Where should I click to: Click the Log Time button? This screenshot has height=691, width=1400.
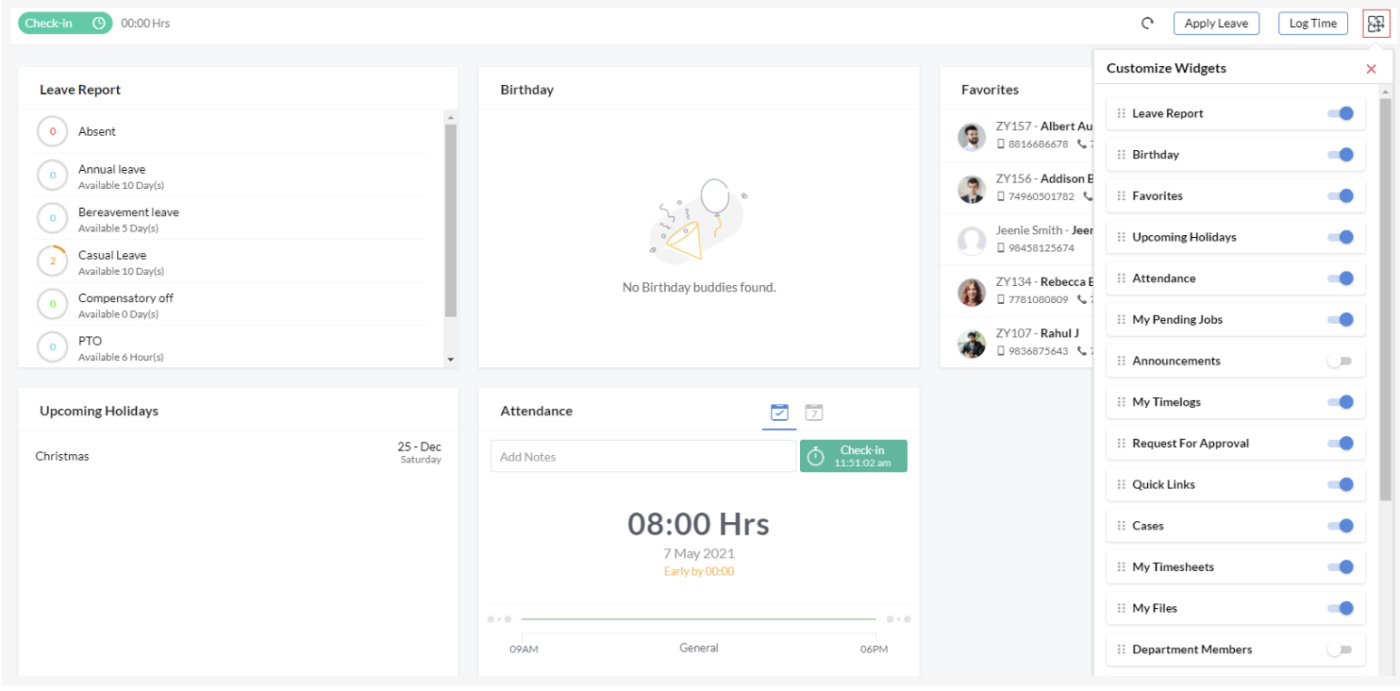(1313, 22)
